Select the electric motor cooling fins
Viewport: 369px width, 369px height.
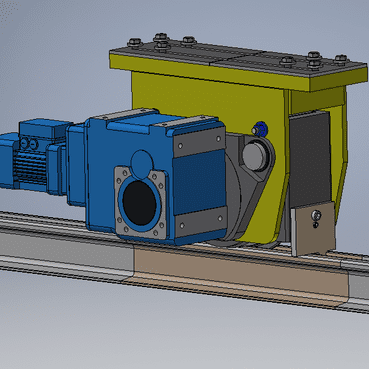(x=30, y=169)
